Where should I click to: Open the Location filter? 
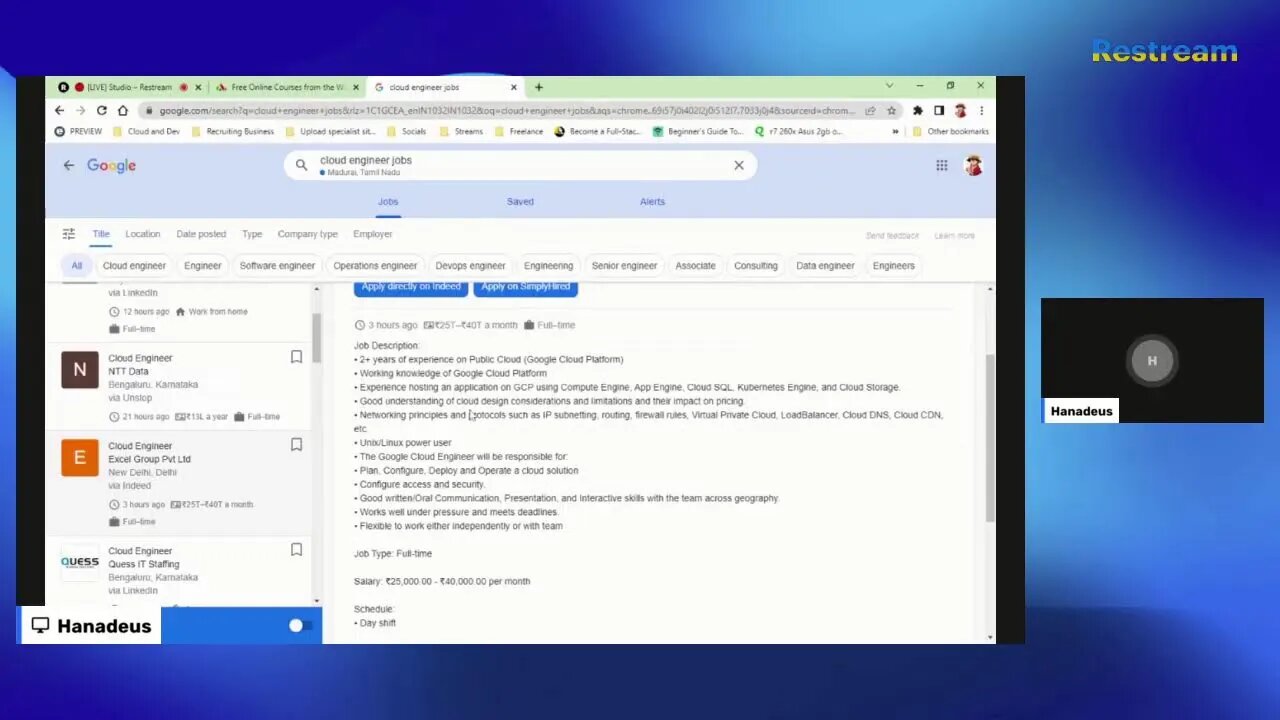[x=142, y=234]
